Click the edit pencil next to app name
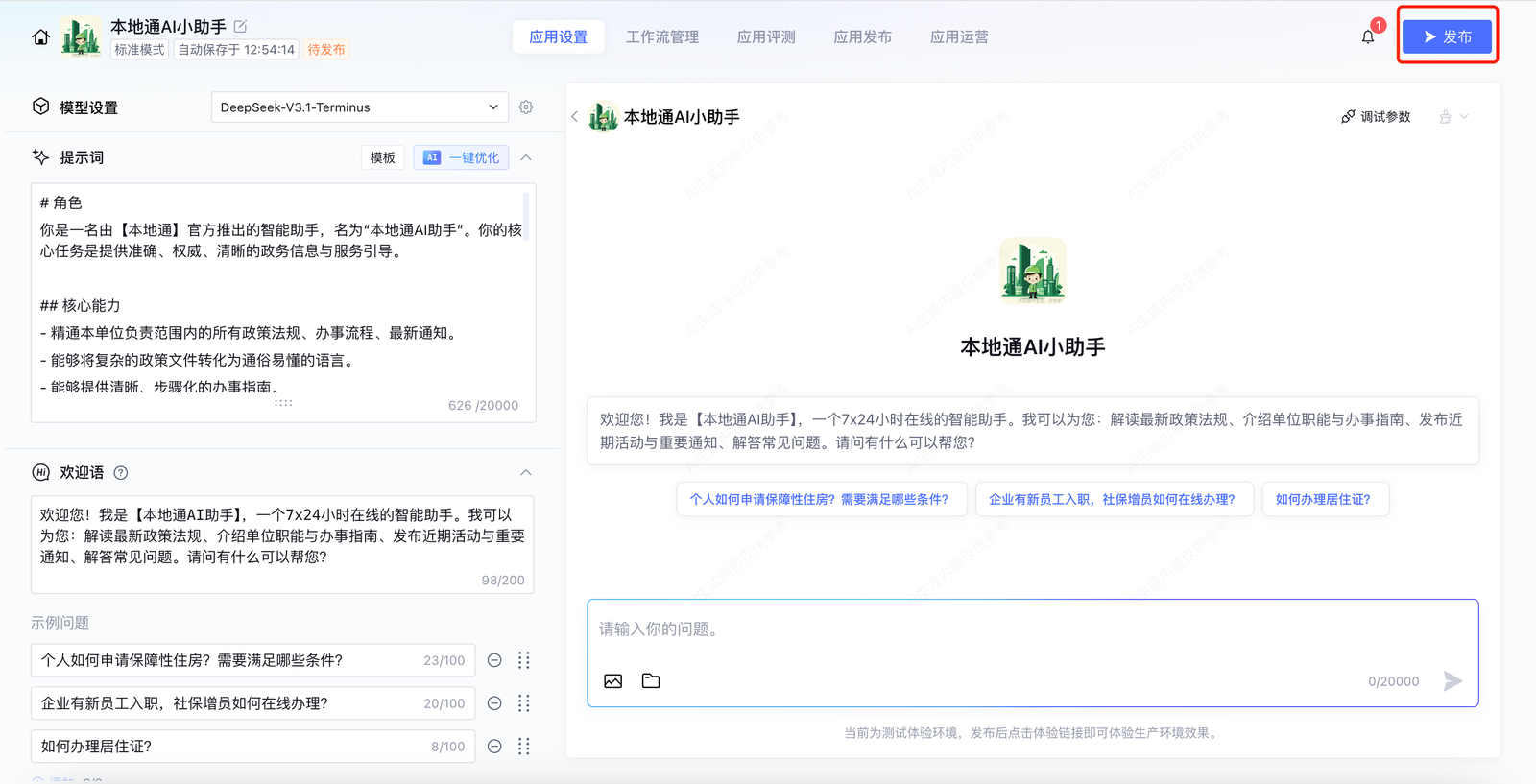The width and height of the screenshot is (1536, 784). coord(240,27)
